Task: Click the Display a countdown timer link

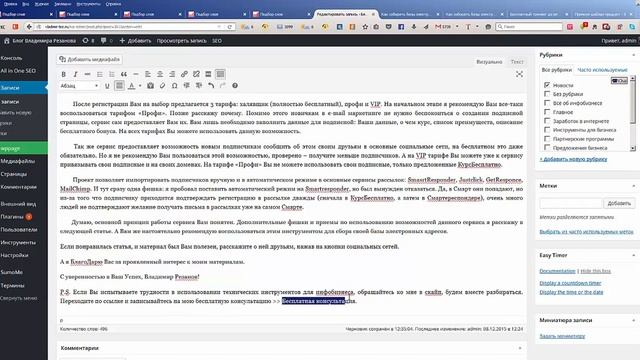Action: coord(570,283)
